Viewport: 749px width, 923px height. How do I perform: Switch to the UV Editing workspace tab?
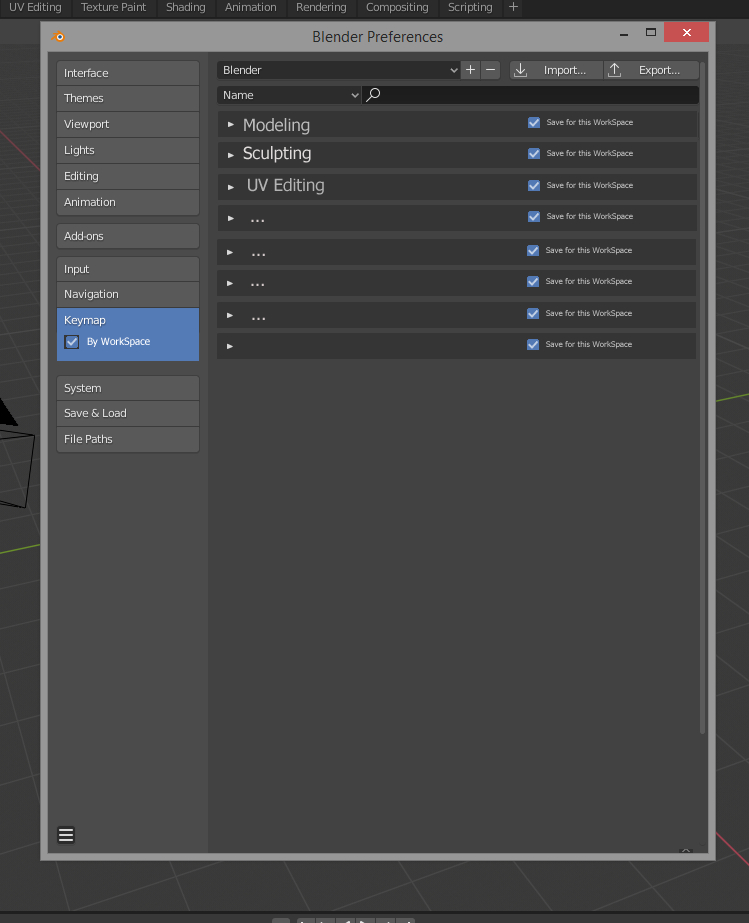pyautogui.click(x=35, y=7)
